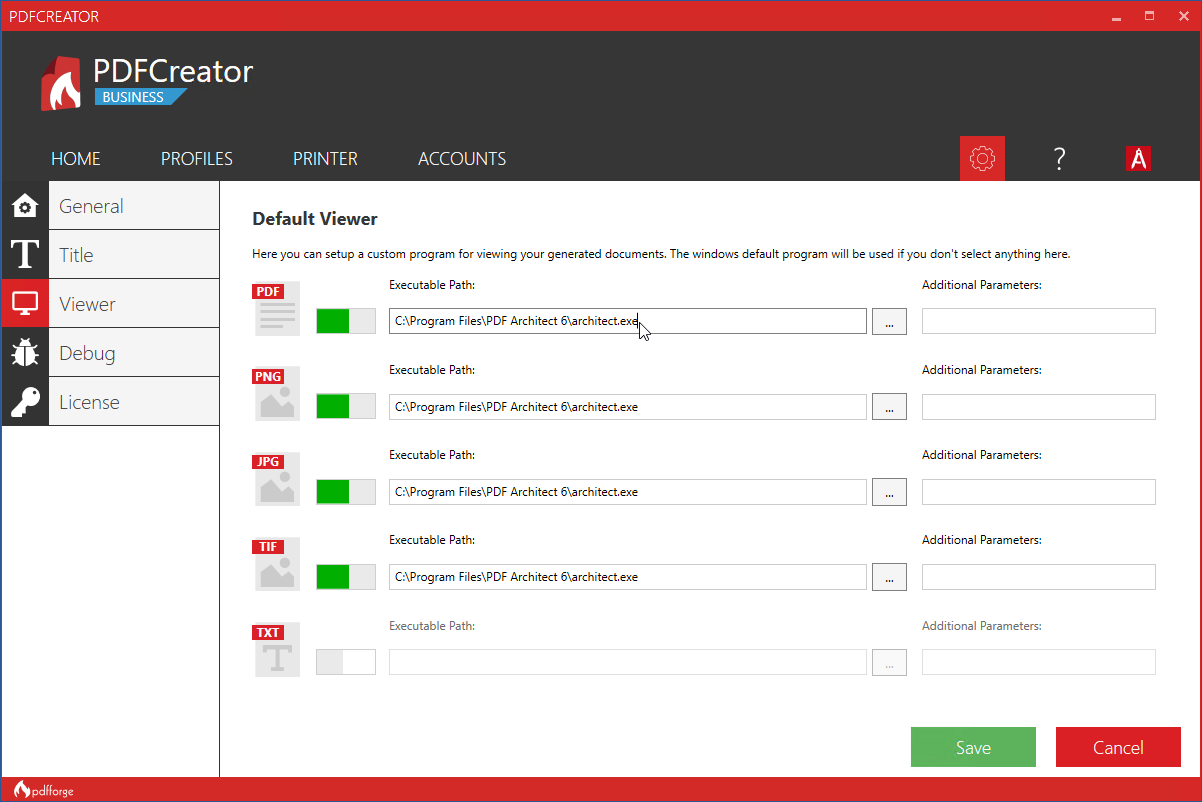Click the PNG additional parameters field

point(1039,406)
